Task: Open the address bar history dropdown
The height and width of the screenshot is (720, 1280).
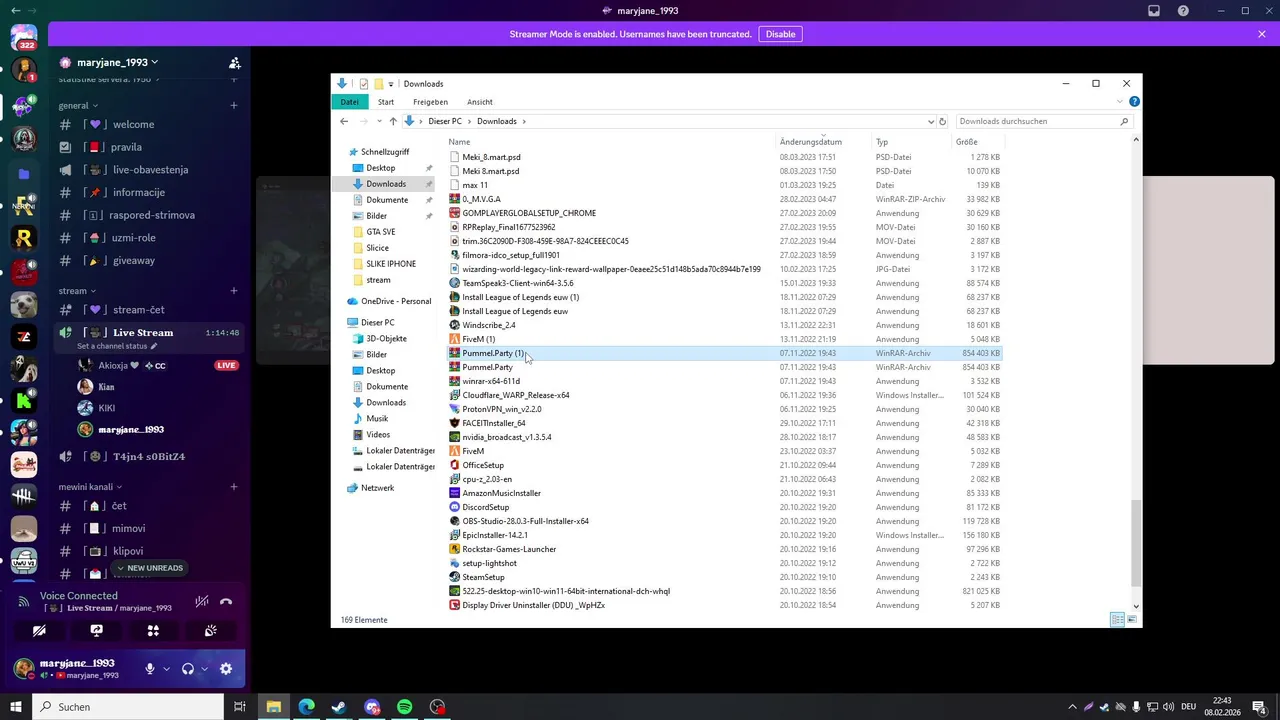Action: pos(930,121)
